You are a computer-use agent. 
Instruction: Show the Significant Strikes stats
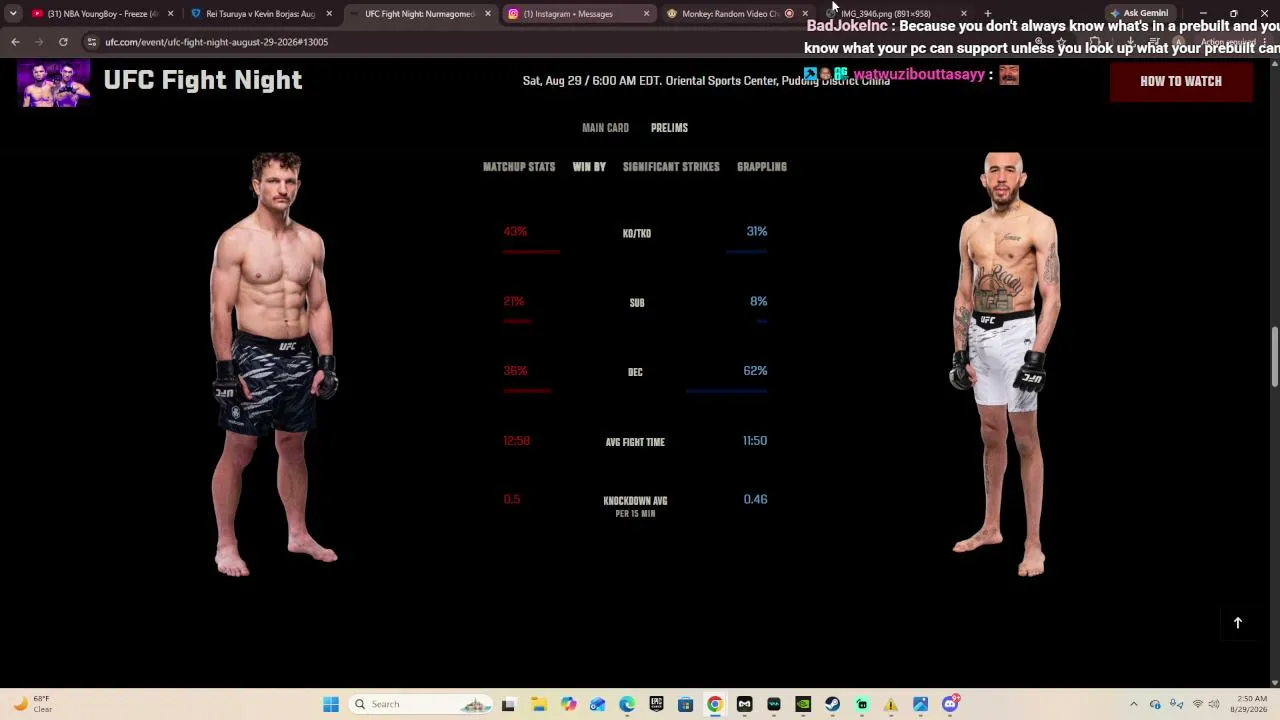click(671, 167)
